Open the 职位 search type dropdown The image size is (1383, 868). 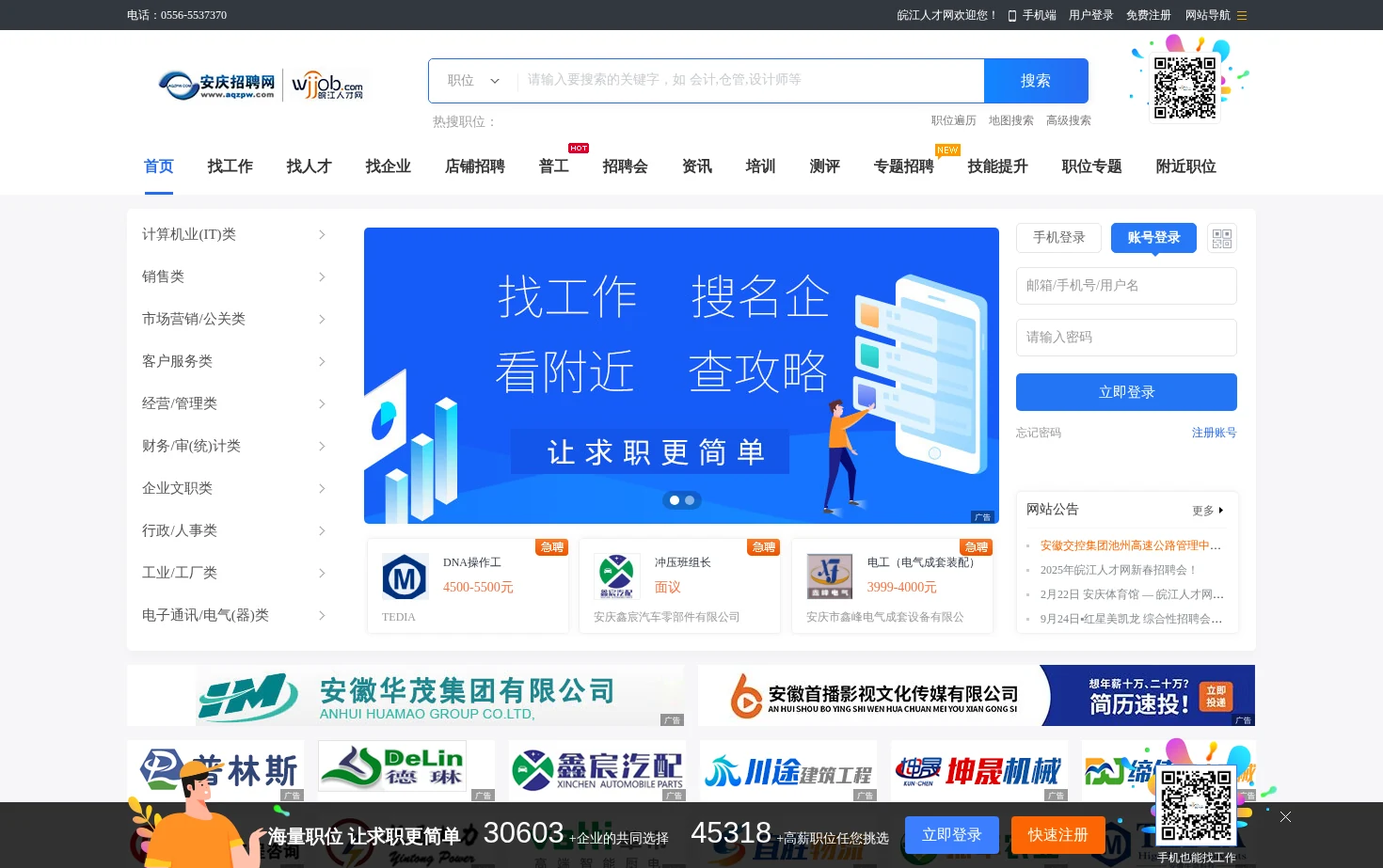tap(473, 81)
